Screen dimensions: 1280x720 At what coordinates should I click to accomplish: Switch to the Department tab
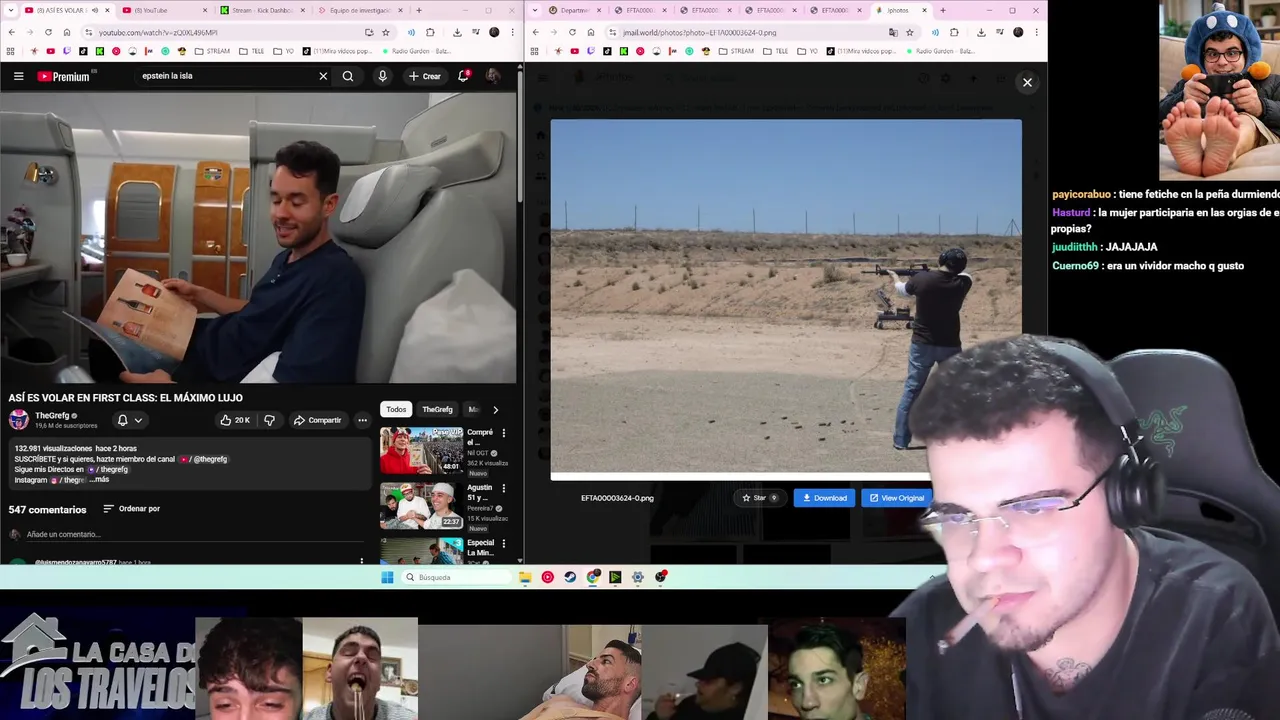point(575,10)
